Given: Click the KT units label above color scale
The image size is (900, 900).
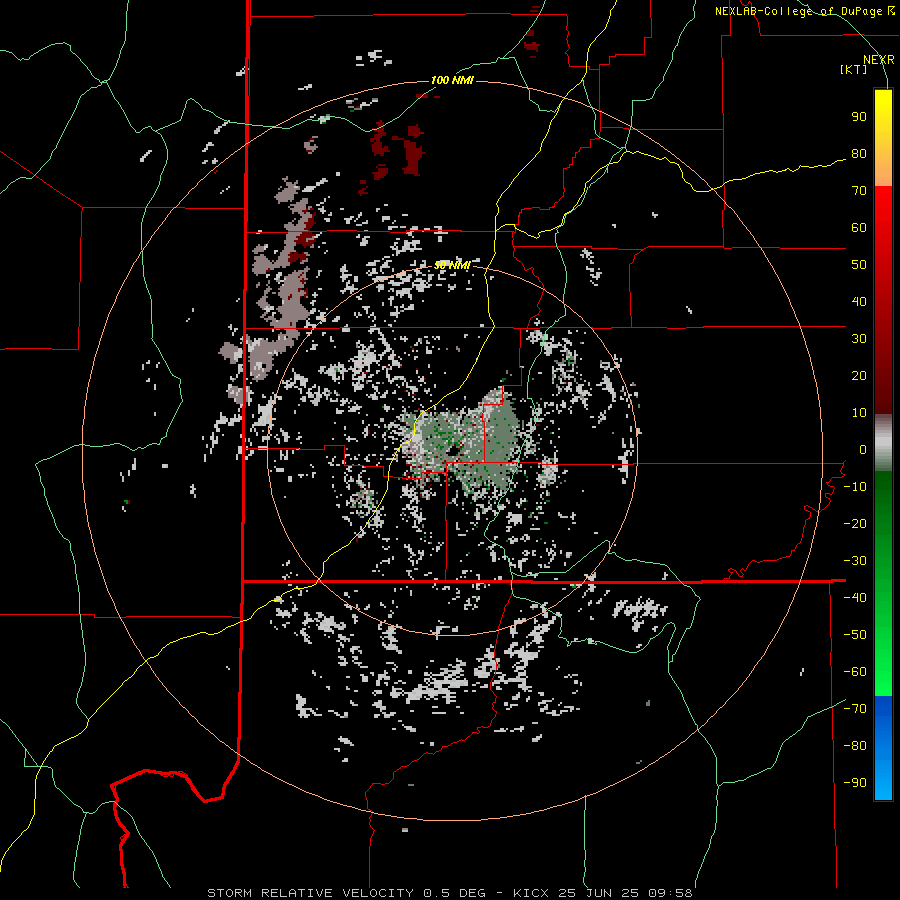Looking at the screenshot, I should [854, 69].
